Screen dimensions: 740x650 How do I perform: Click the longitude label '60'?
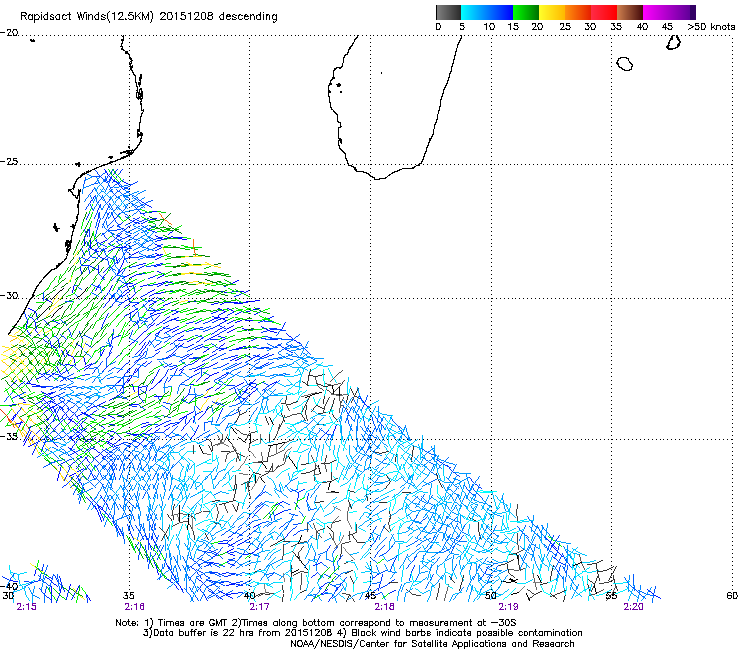click(732, 596)
